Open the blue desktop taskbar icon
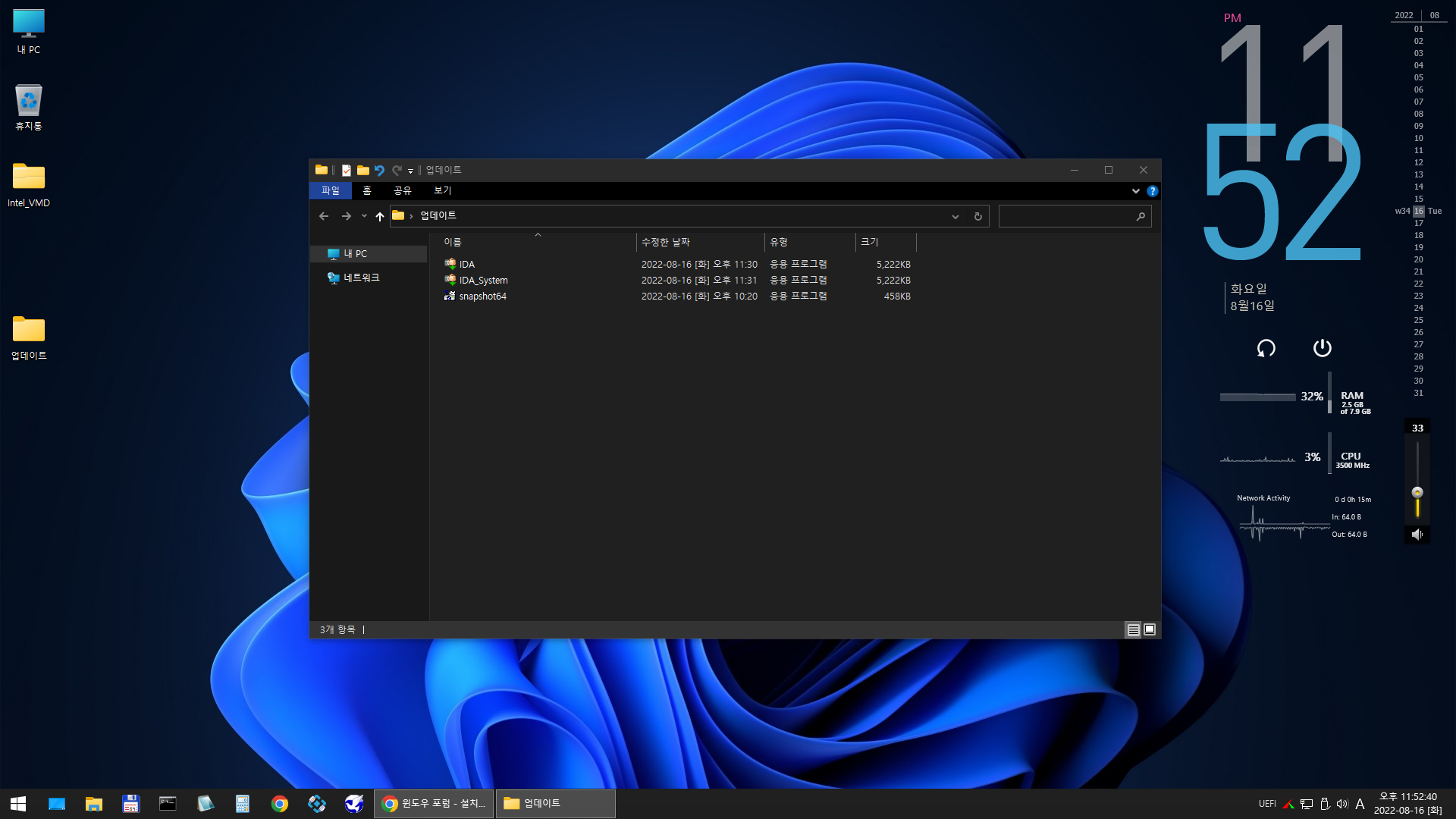Image resolution: width=1456 pixels, height=819 pixels. coord(57,804)
